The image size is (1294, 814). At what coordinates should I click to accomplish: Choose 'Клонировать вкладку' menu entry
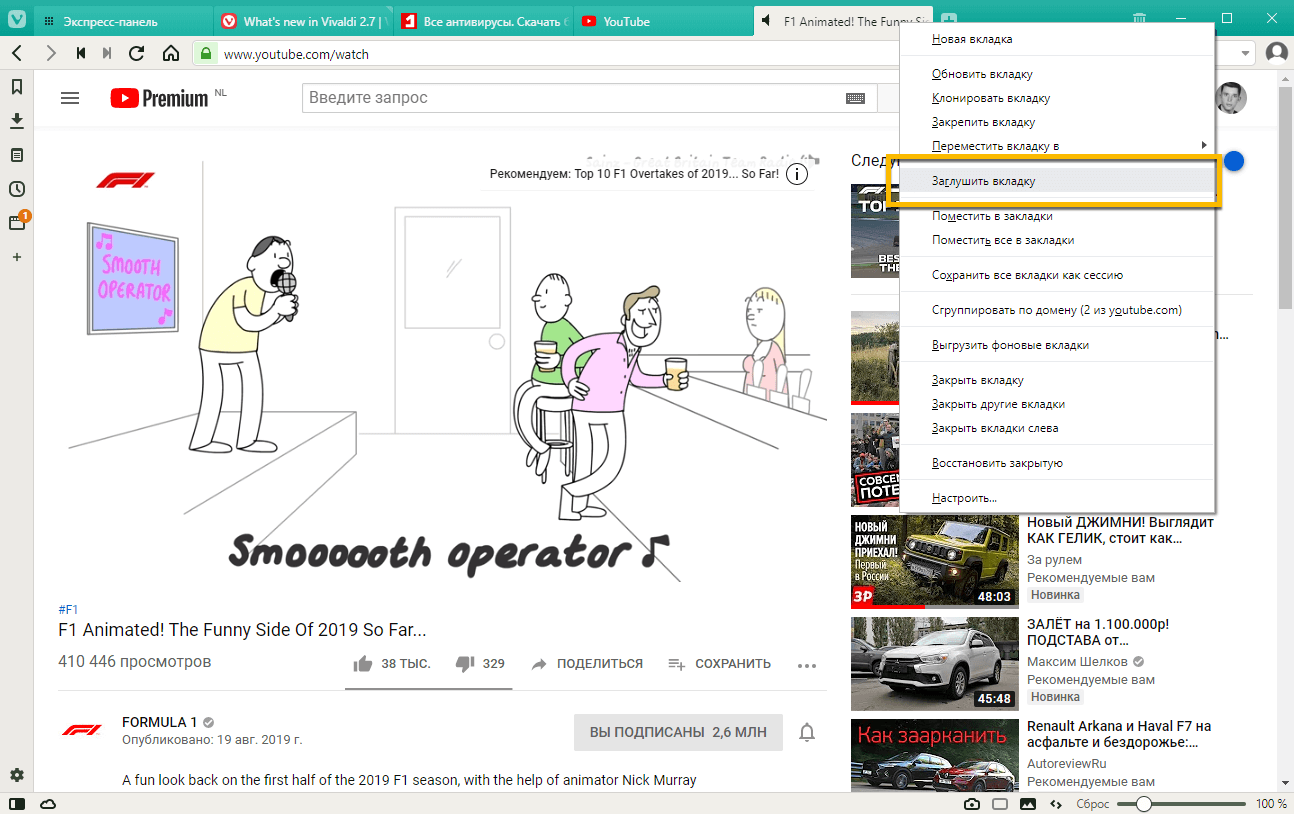pyautogui.click(x=1058, y=98)
